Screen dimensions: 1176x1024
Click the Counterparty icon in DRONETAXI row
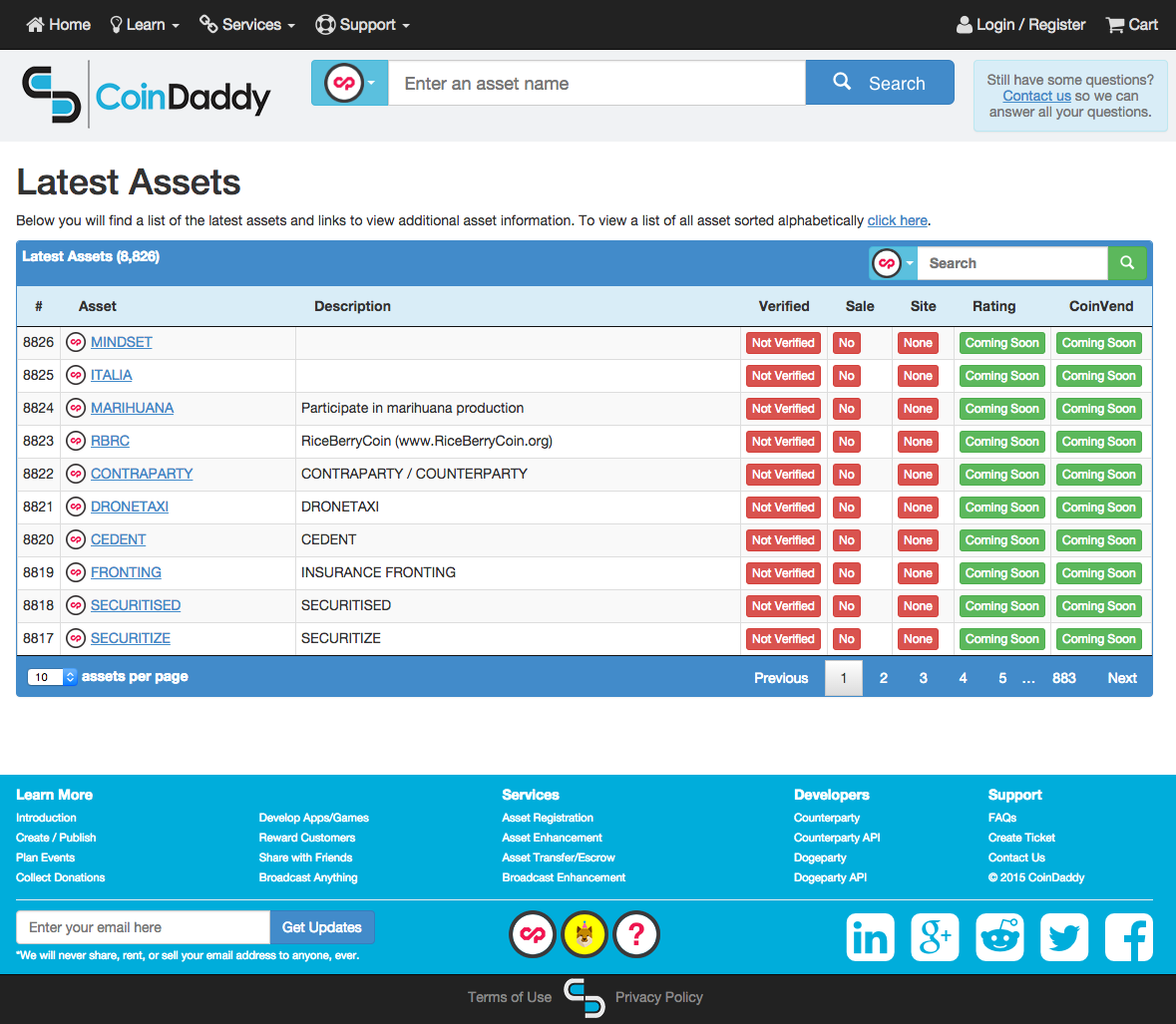(76, 508)
